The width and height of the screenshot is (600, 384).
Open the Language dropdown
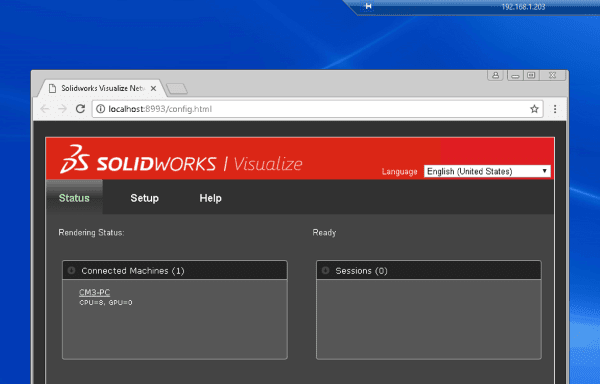pyautogui.click(x=487, y=171)
